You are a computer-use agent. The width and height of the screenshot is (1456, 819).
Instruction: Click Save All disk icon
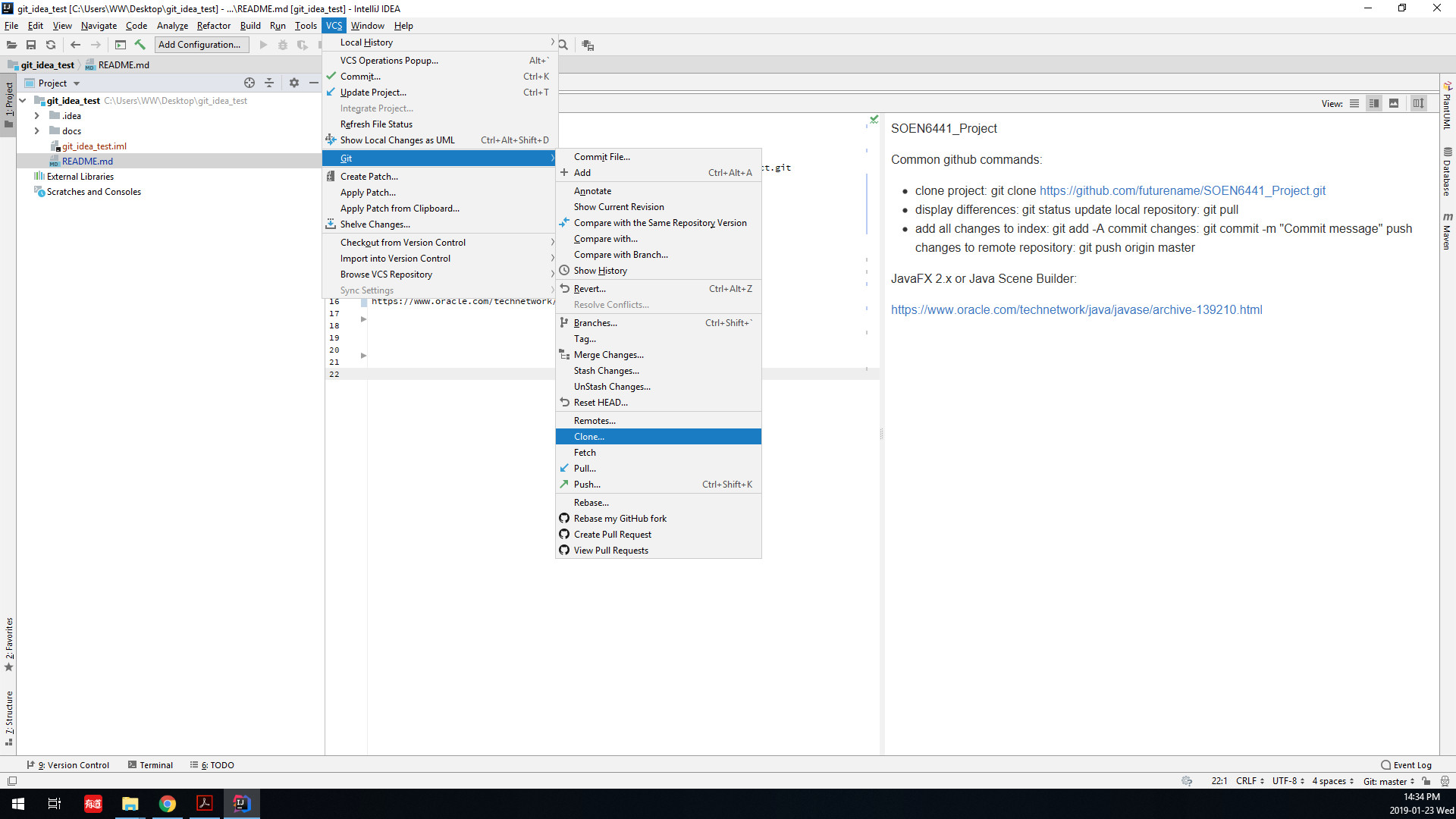coord(31,45)
